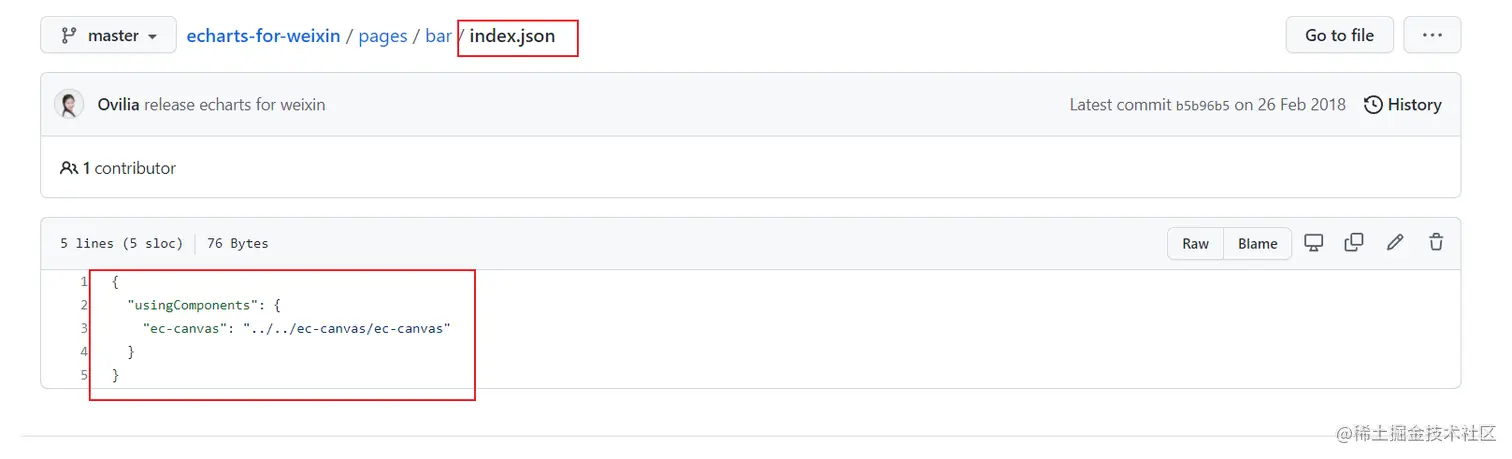The width and height of the screenshot is (1512, 459).
Task: Click Ovilia's avatar thumbnail
Action: coord(69,105)
